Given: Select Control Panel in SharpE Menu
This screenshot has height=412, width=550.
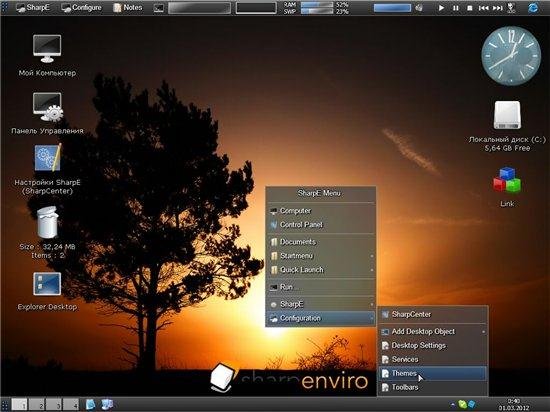Looking at the screenshot, I should click(x=321, y=225).
